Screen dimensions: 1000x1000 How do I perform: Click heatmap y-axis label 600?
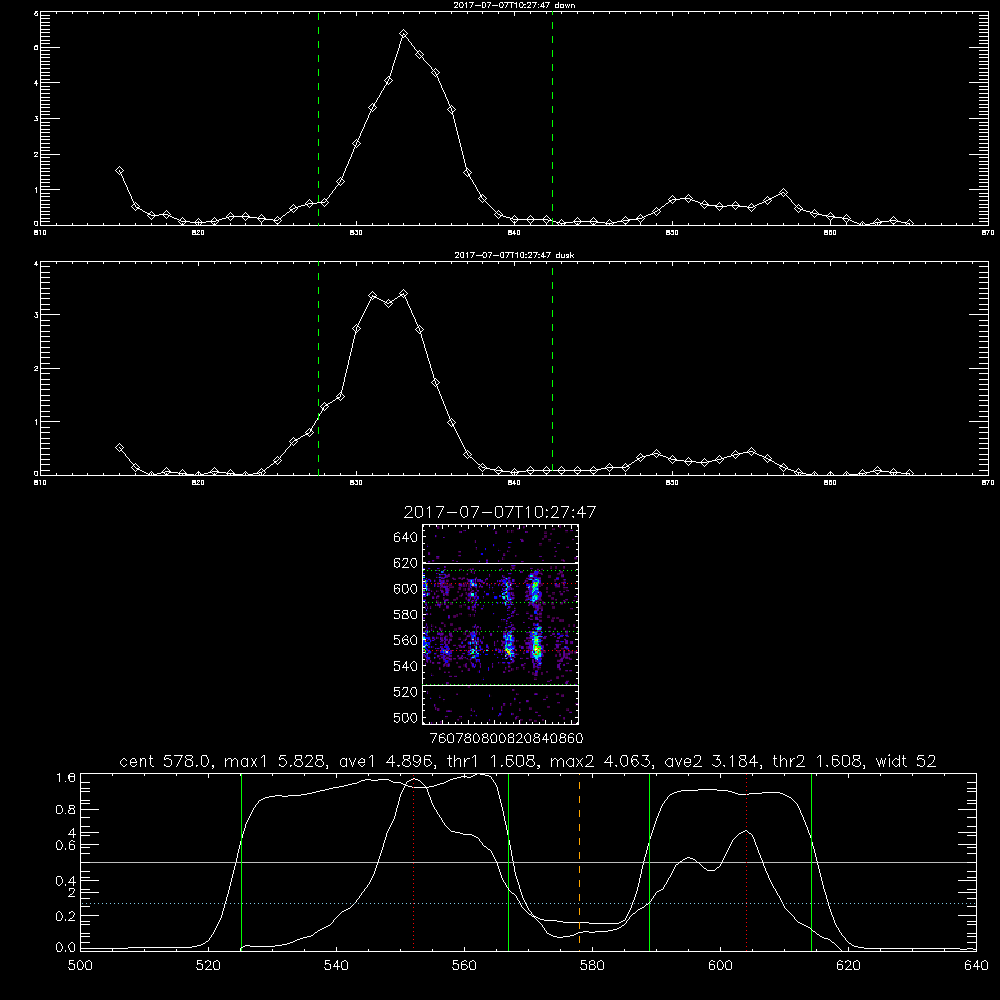click(x=406, y=589)
